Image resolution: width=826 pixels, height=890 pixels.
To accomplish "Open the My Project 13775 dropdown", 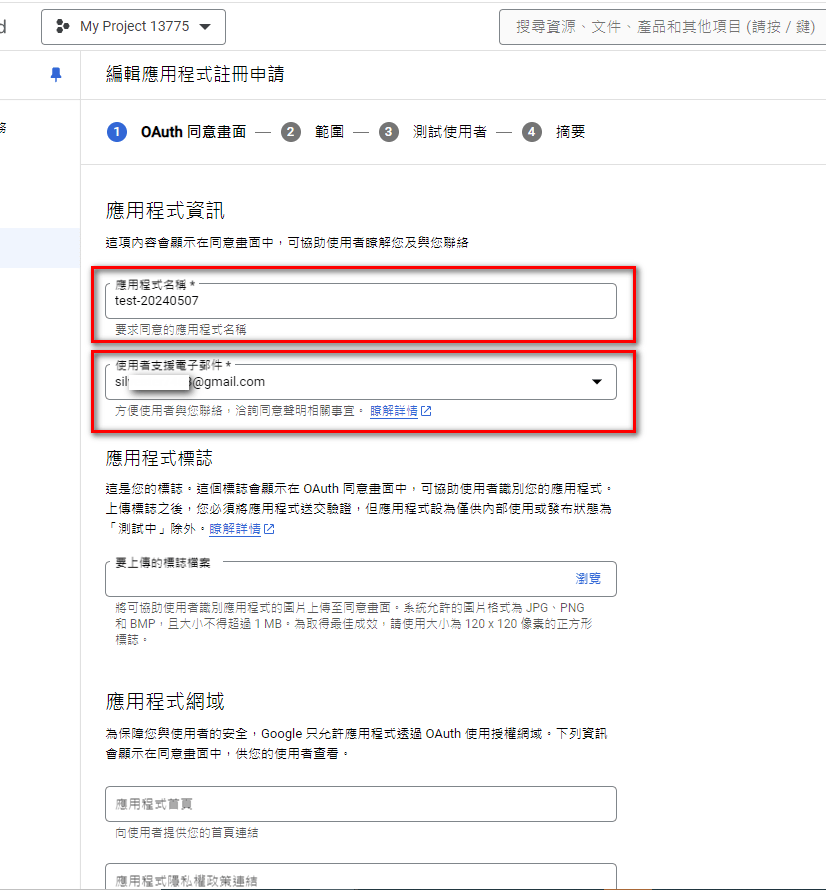I will (132, 26).
